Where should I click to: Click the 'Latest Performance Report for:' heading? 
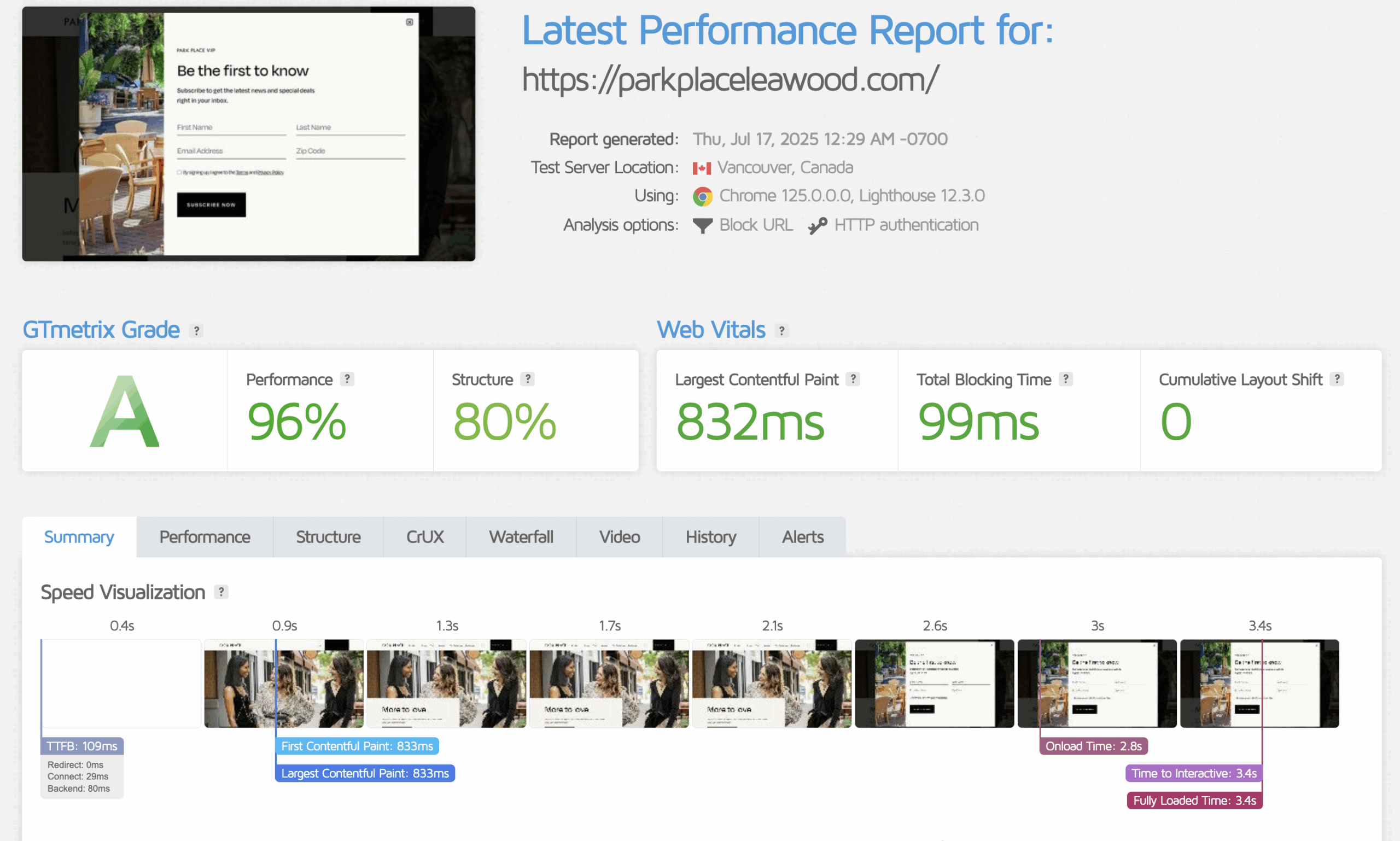(787, 31)
